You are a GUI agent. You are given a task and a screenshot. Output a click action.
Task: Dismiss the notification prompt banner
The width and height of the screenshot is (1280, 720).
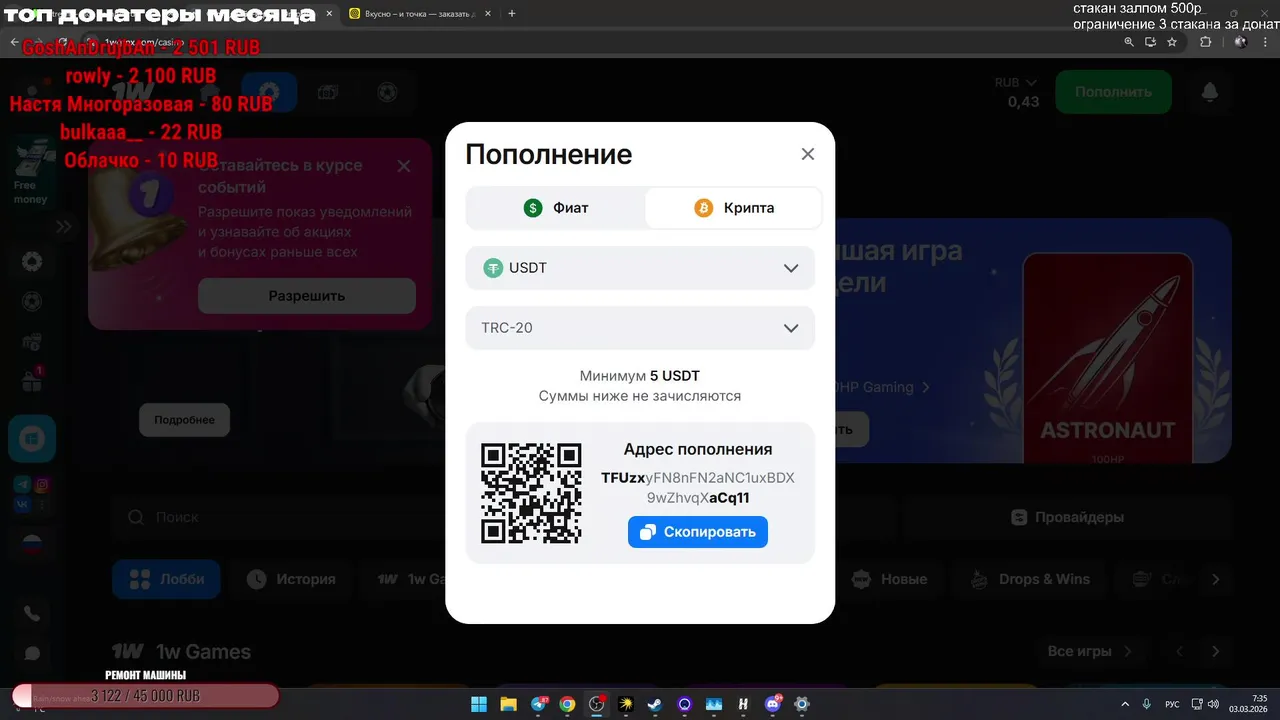[404, 166]
